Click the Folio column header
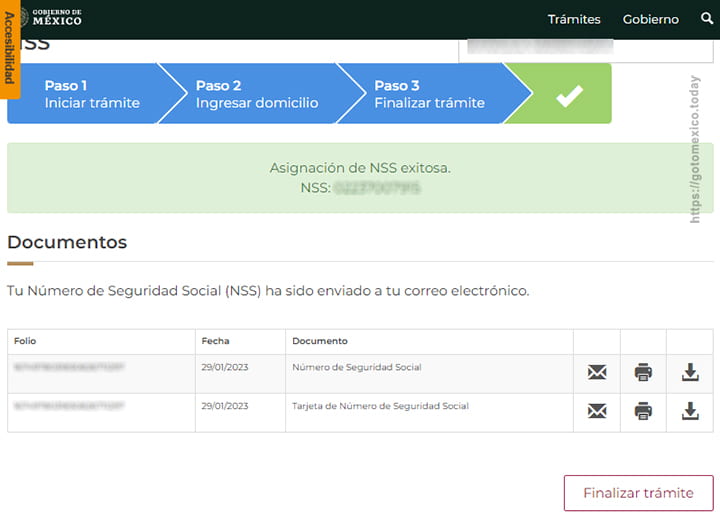This screenshot has height=513, width=720. click(25, 341)
